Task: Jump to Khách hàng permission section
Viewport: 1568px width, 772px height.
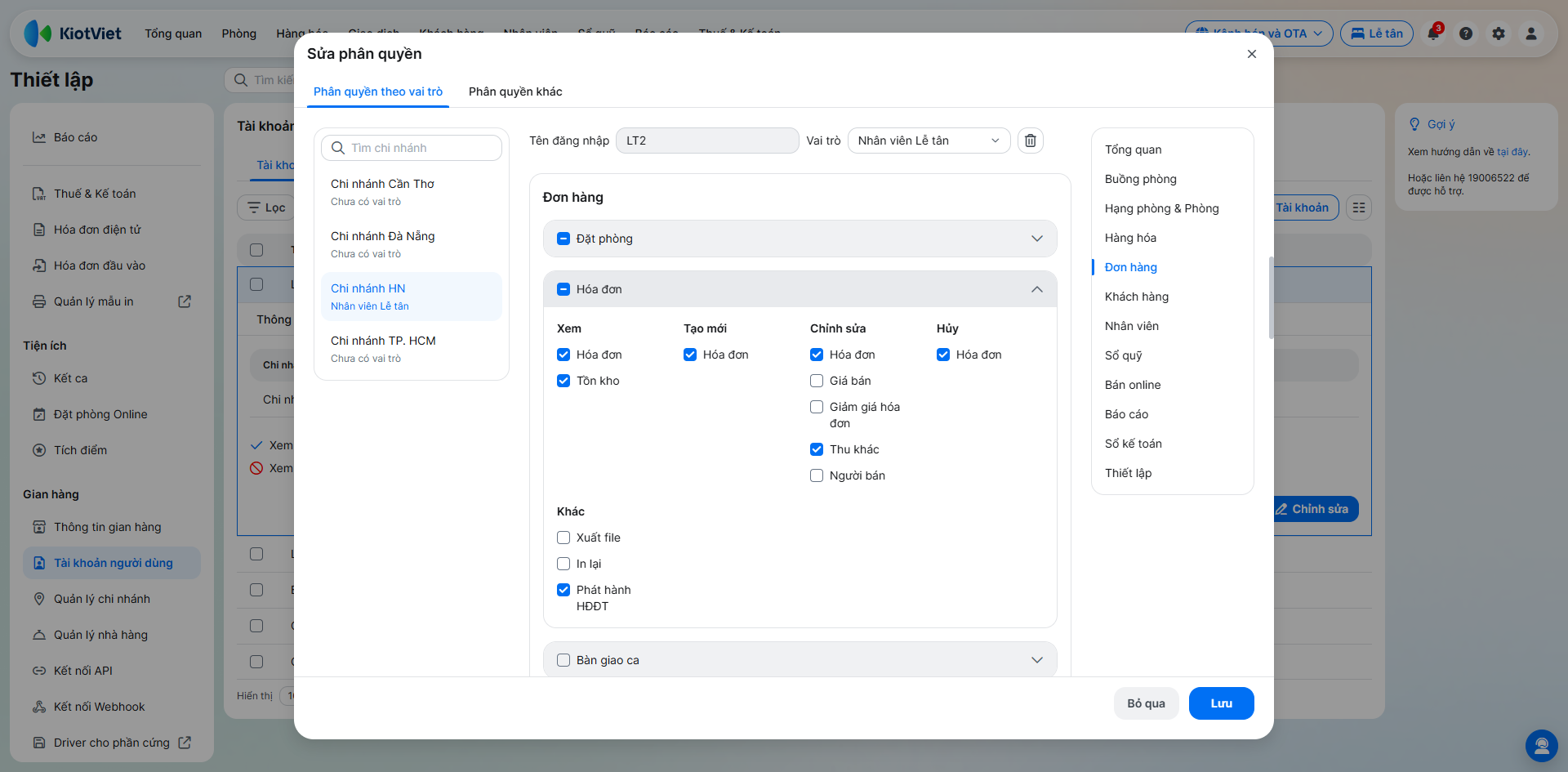Action: click(1137, 297)
